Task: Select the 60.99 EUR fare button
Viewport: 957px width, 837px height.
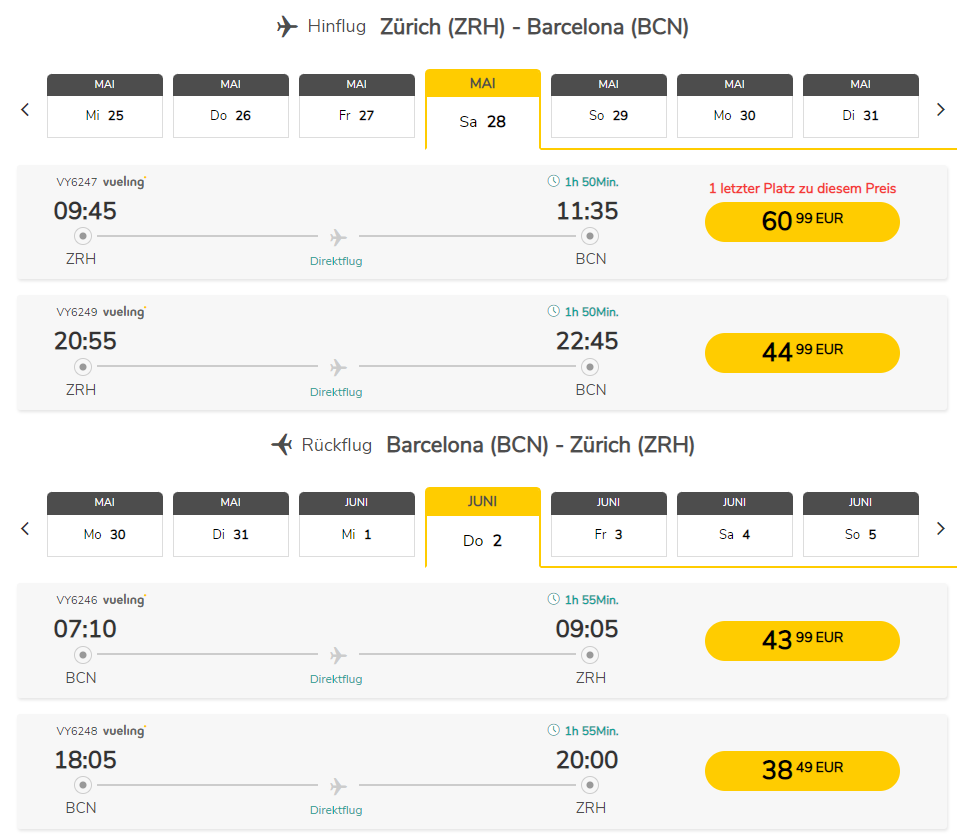Action: point(802,222)
